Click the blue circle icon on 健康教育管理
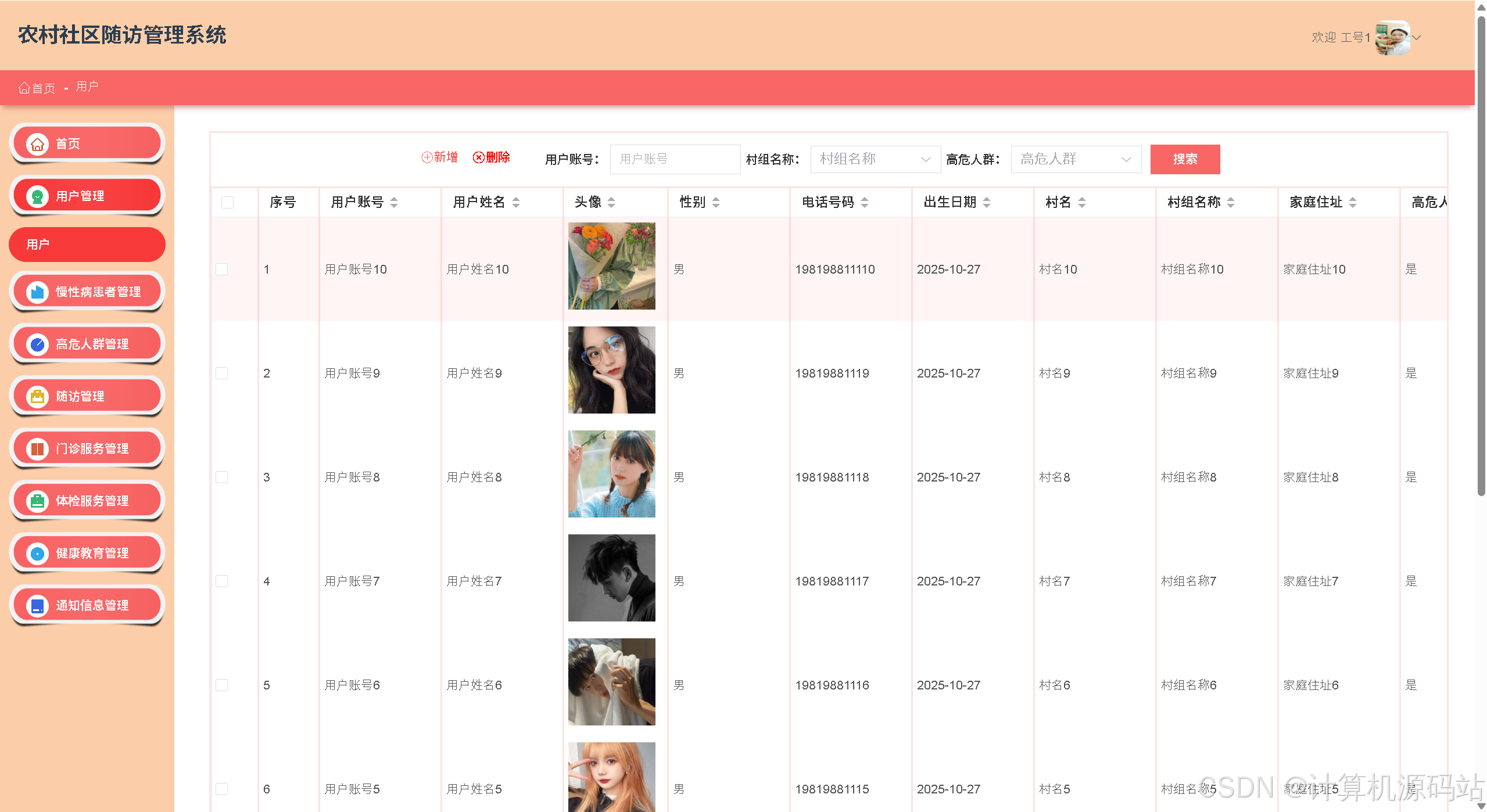 click(37, 553)
